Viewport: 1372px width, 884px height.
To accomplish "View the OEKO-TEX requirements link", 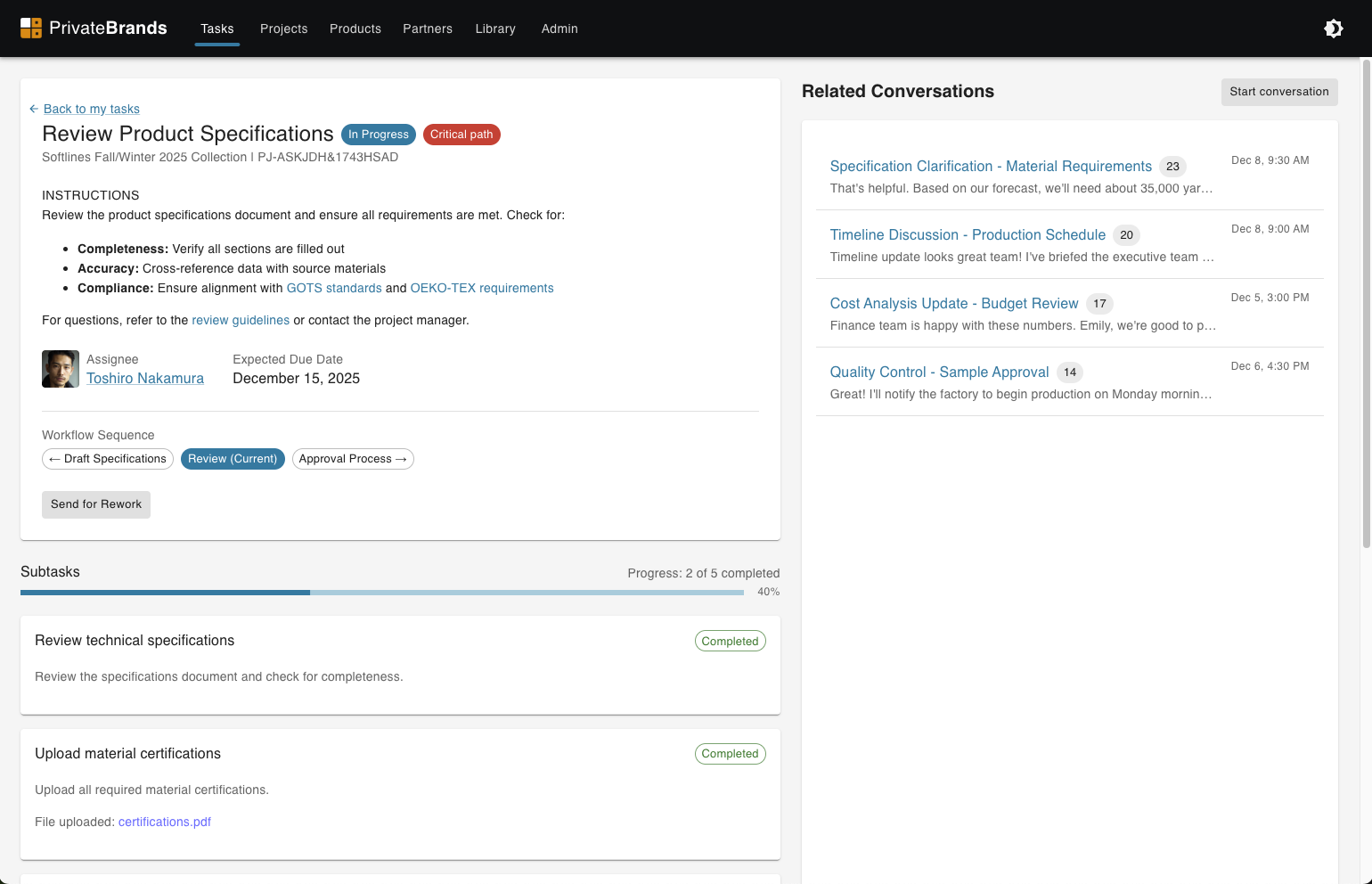I will coord(482,288).
